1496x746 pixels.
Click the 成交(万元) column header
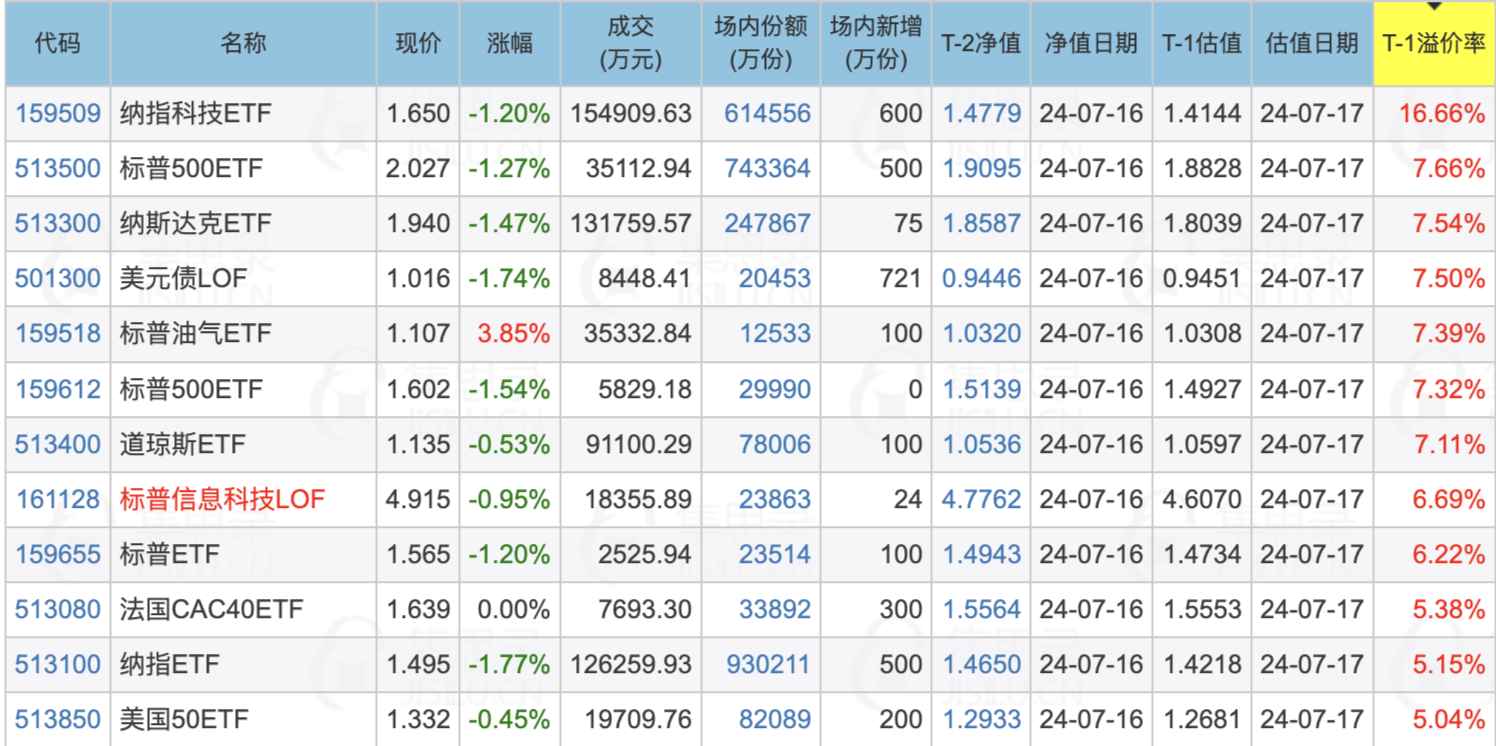(x=630, y=43)
